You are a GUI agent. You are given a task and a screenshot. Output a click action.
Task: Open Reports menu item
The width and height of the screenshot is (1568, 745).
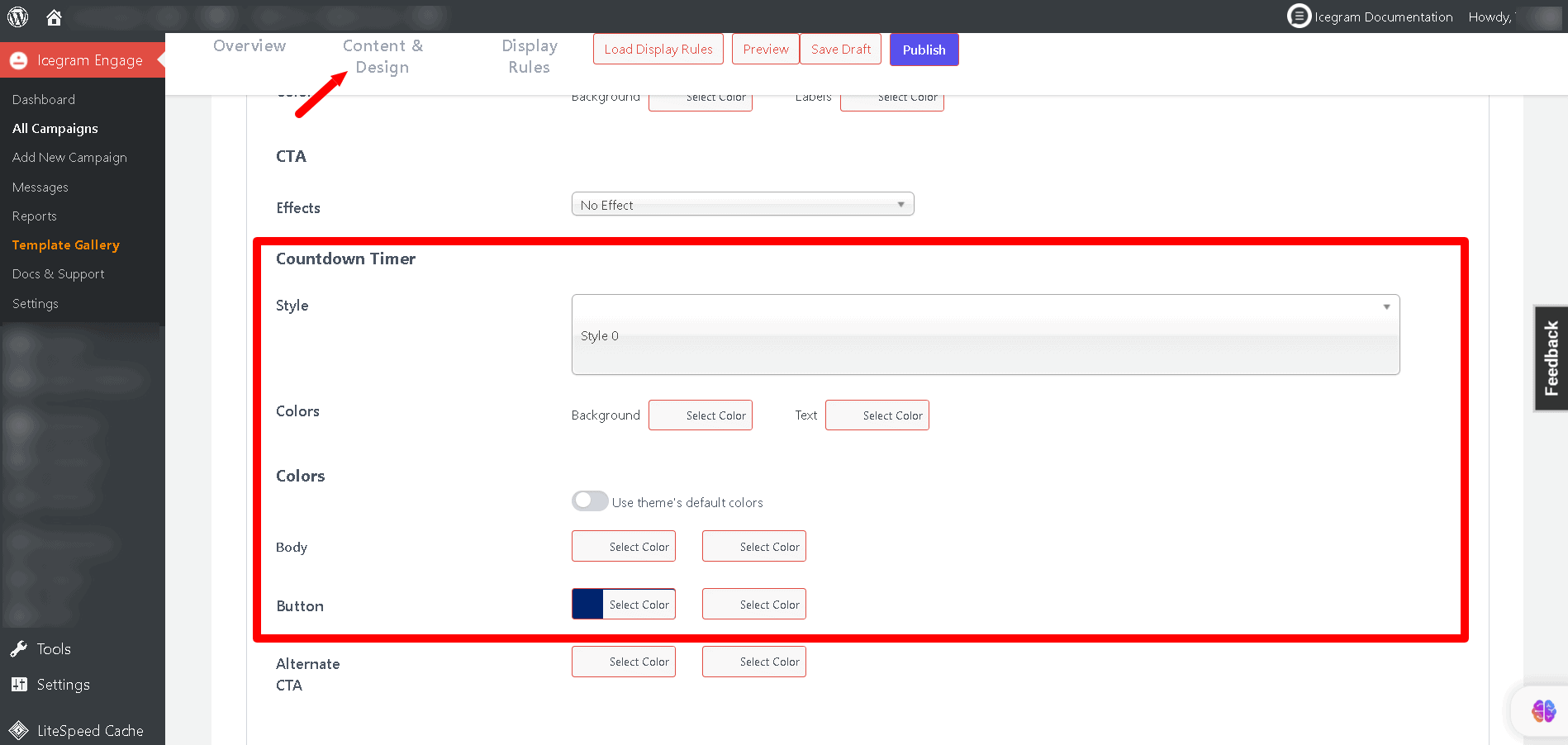point(35,216)
